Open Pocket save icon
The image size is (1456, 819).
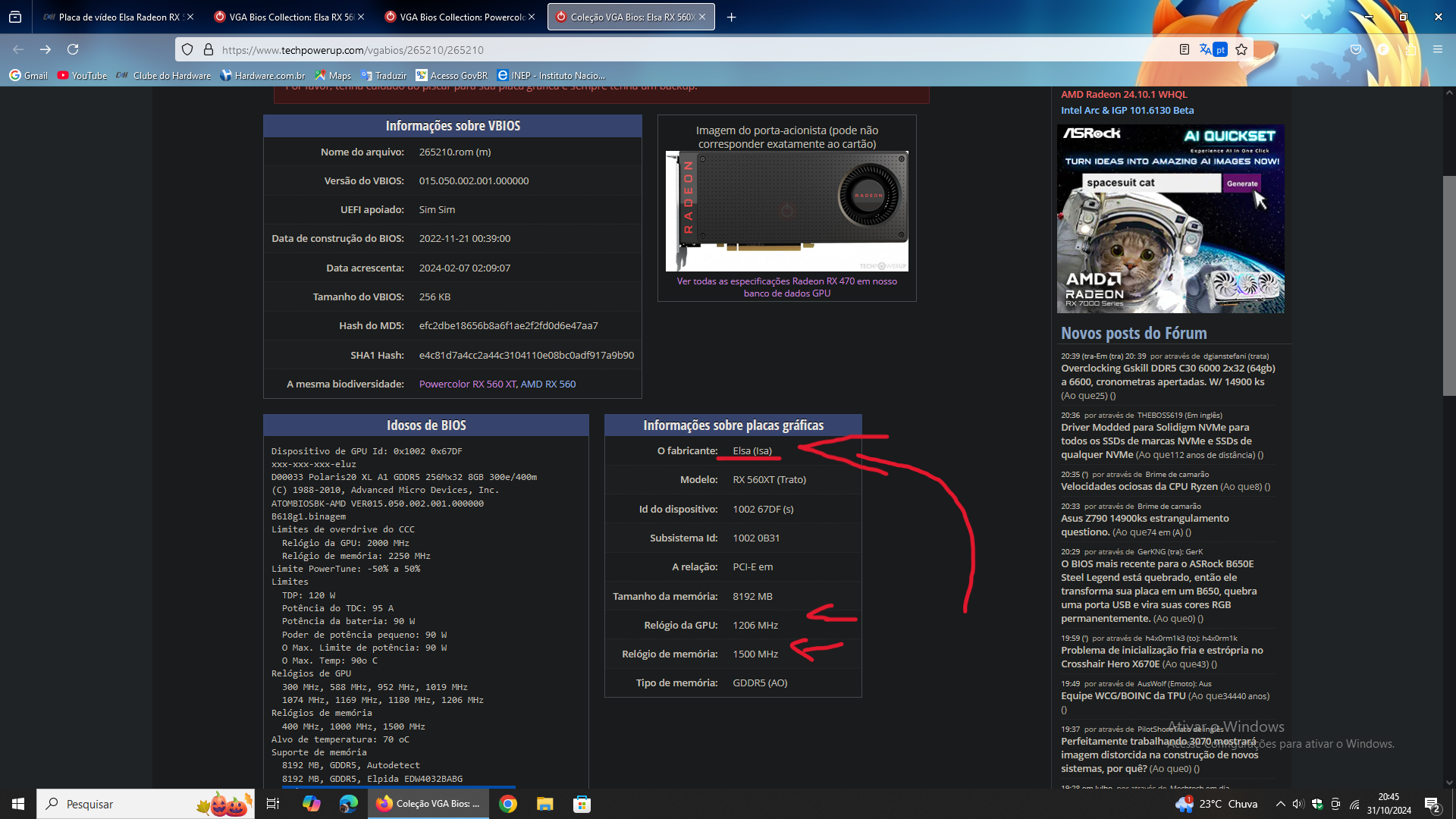point(1356,49)
